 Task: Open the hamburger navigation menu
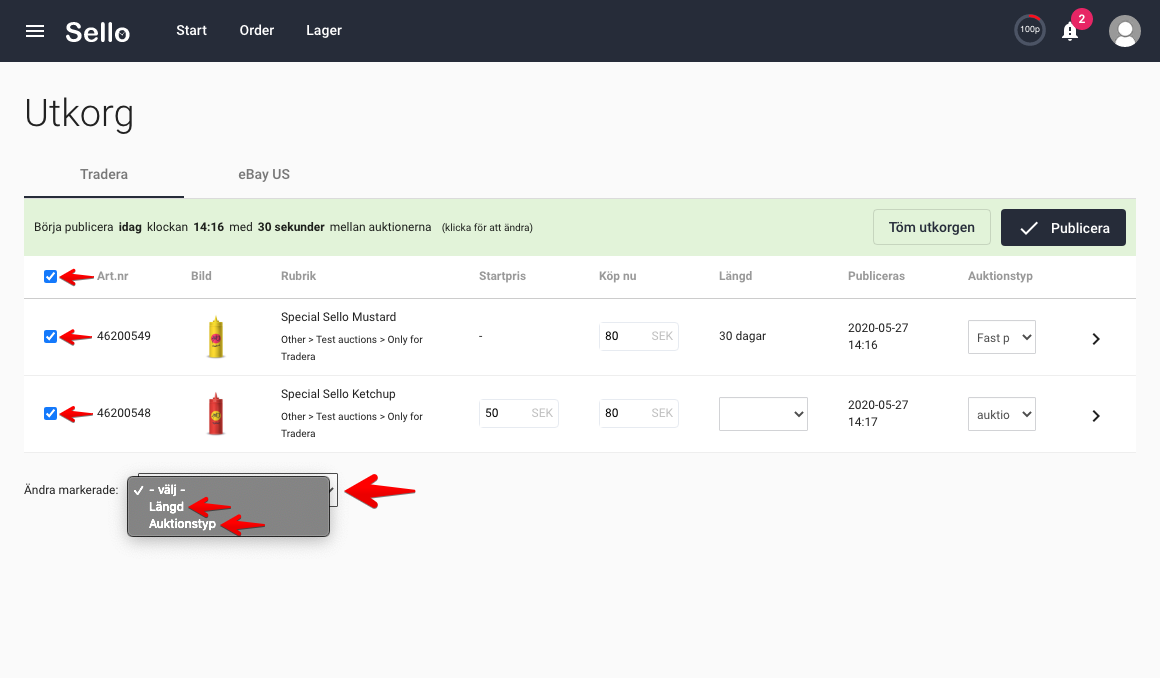pyautogui.click(x=35, y=31)
